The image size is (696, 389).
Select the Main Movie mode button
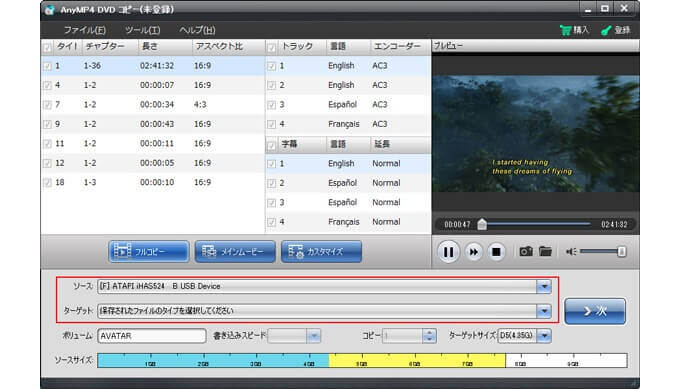[x=235, y=252]
